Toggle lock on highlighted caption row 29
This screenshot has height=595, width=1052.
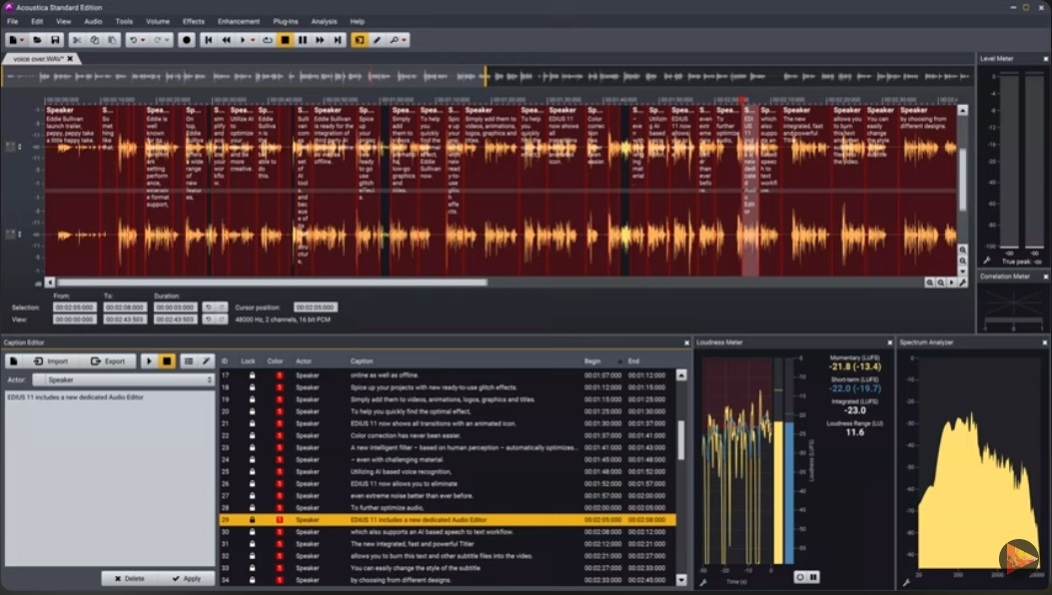(x=252, y=520)
